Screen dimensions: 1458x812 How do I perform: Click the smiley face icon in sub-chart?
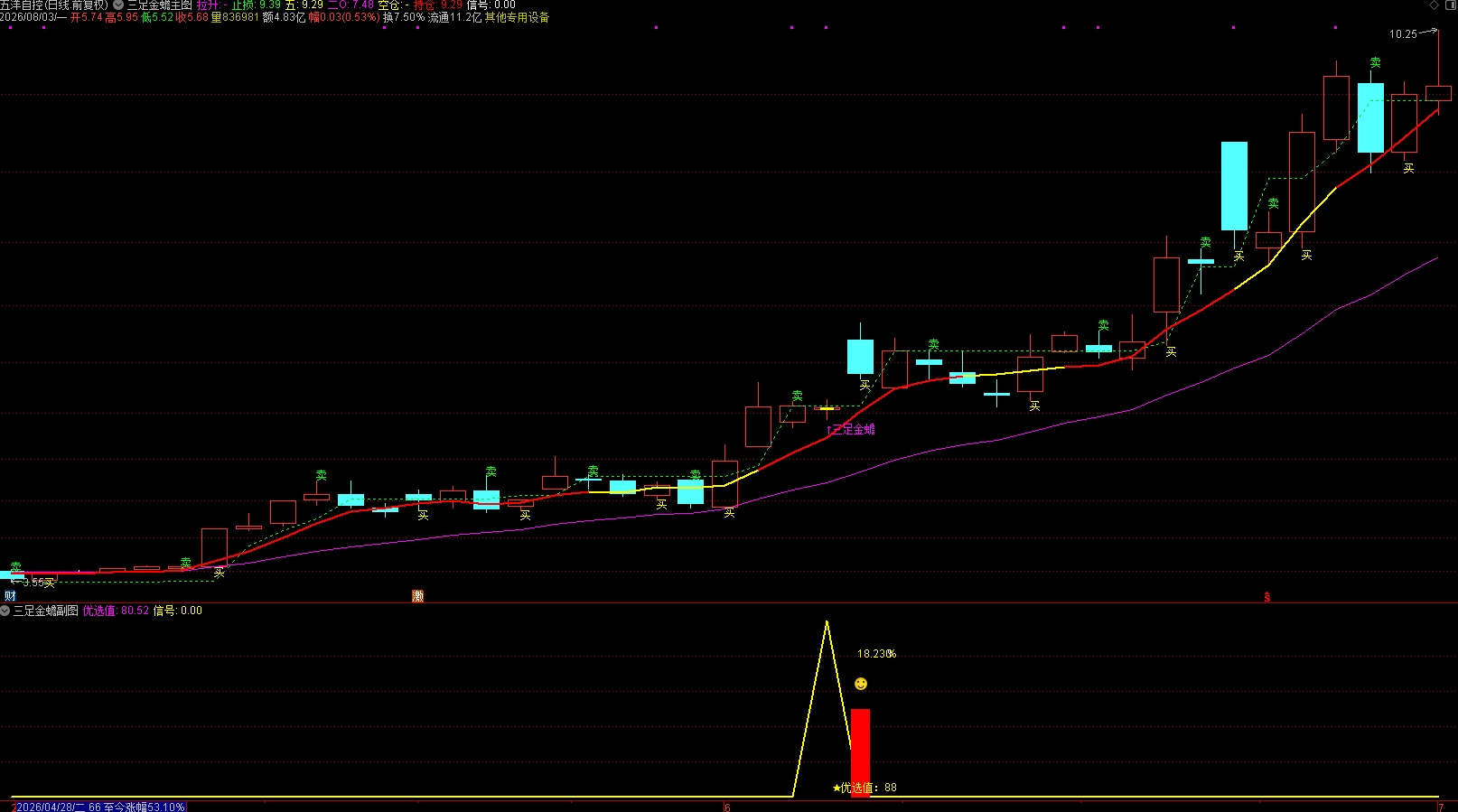[x=861, y=684]
